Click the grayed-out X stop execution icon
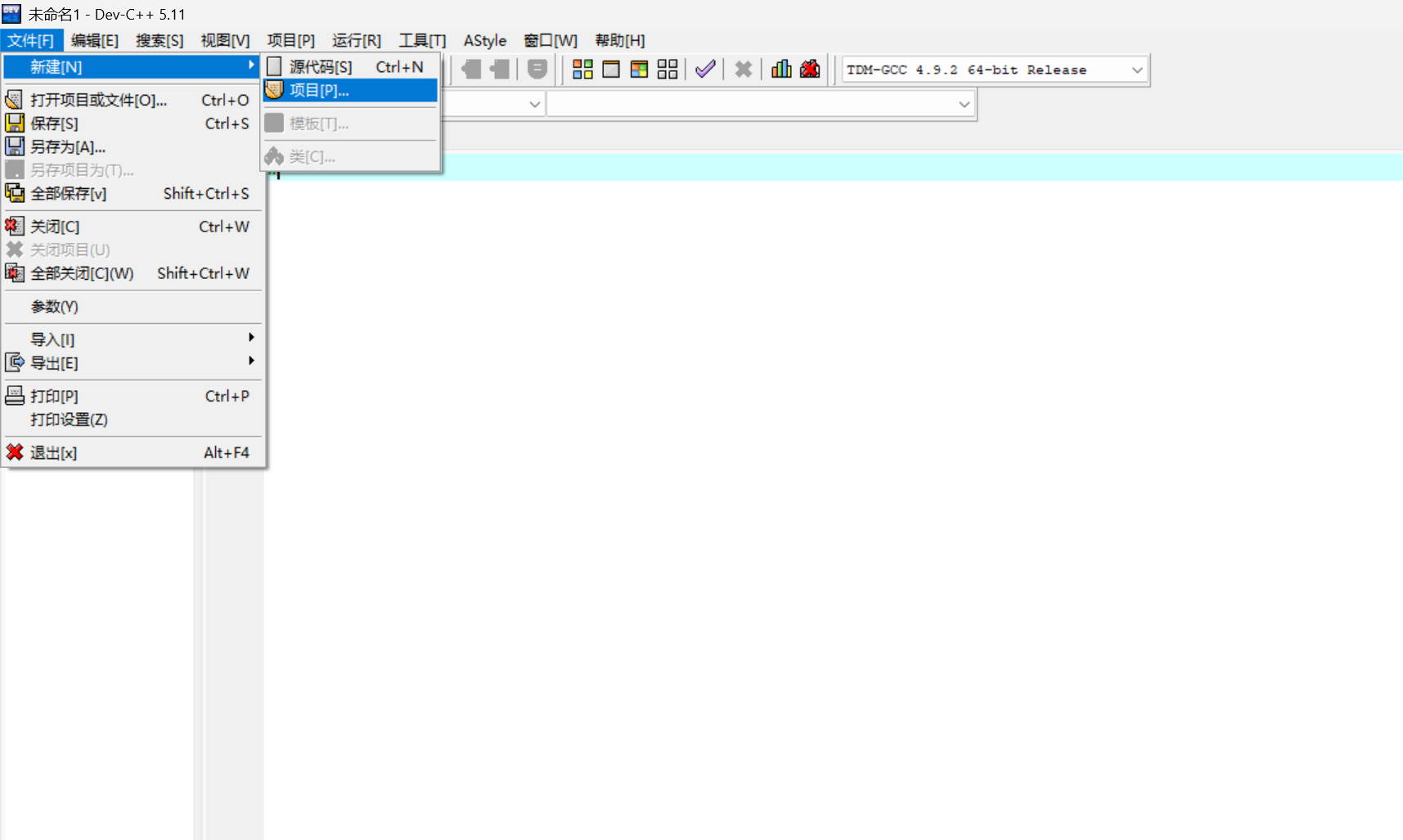1403x840 pixels. (743, 70)
